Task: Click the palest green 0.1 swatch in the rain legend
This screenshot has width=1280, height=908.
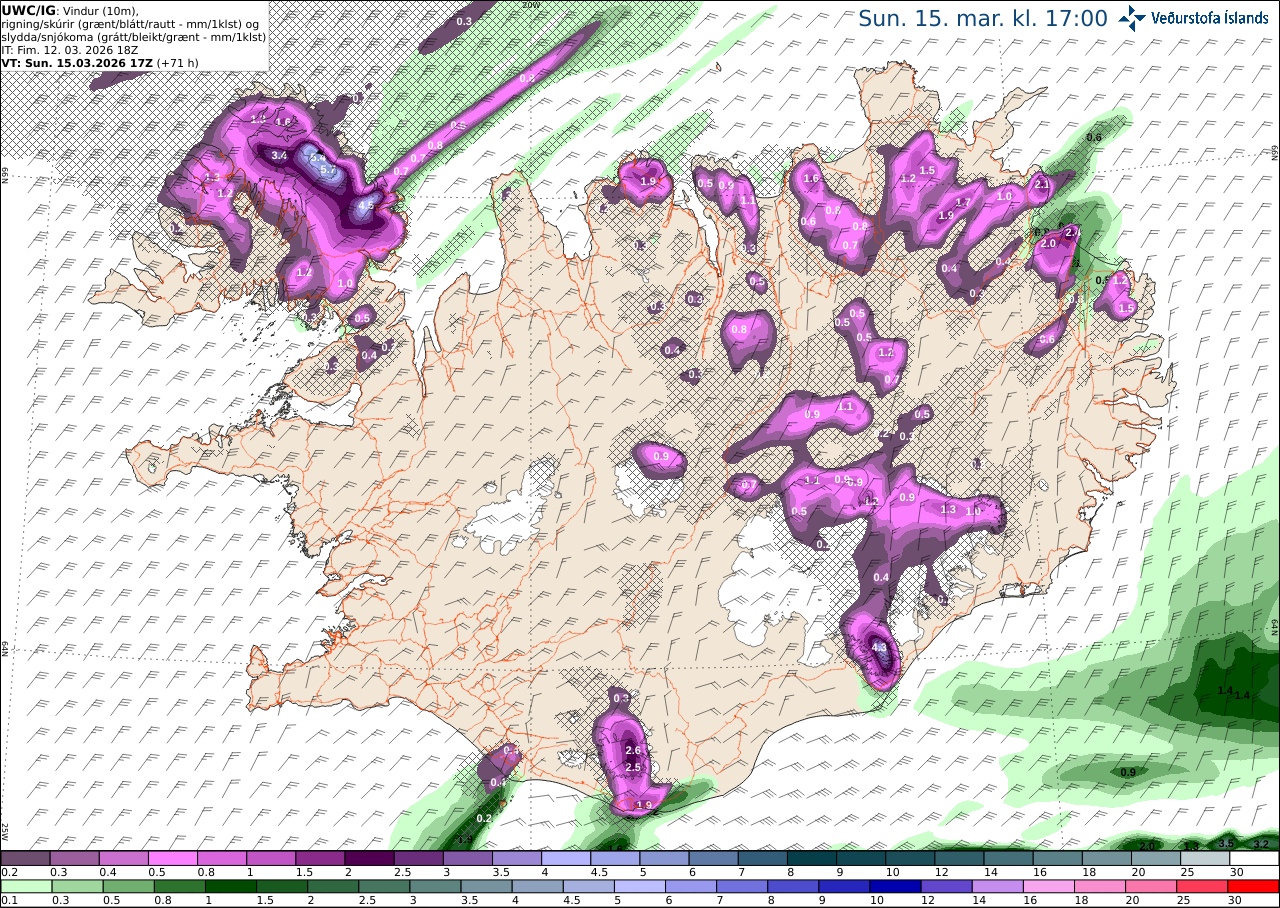Action: point(25,886)
